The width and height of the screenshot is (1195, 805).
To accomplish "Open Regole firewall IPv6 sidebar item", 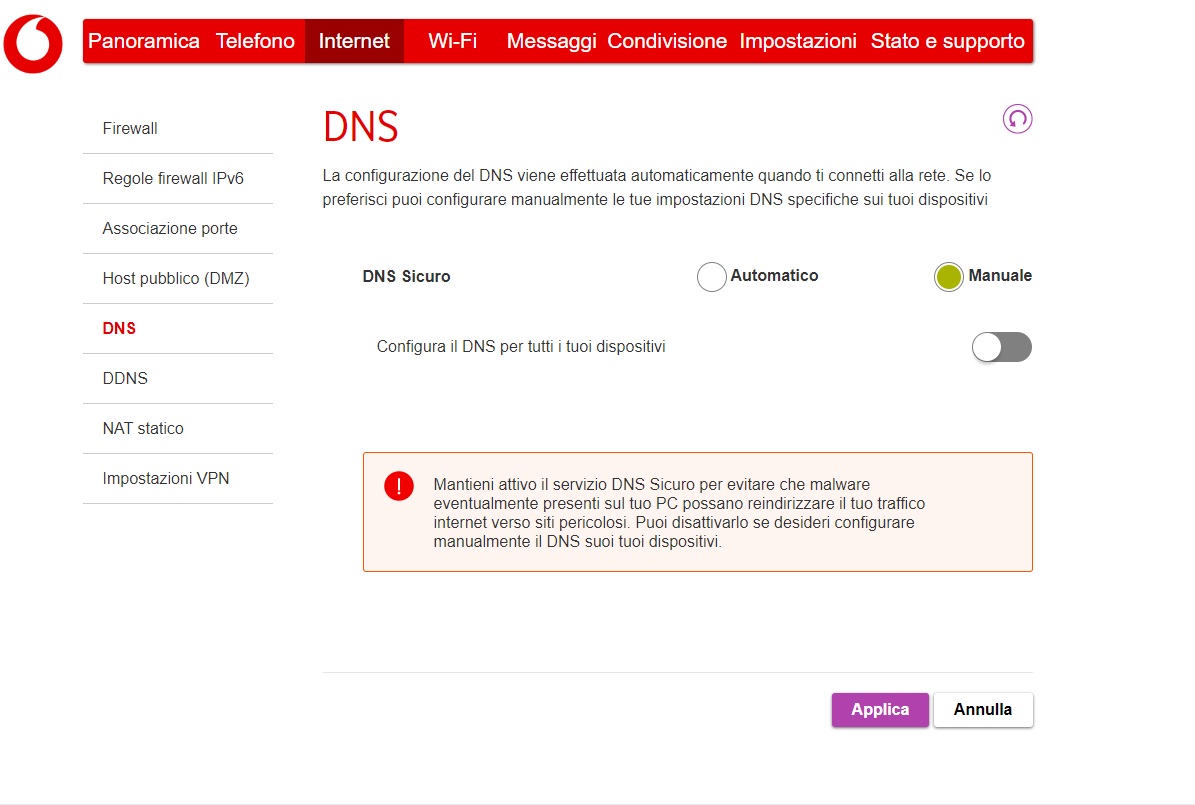I will (x=178, y=178).
